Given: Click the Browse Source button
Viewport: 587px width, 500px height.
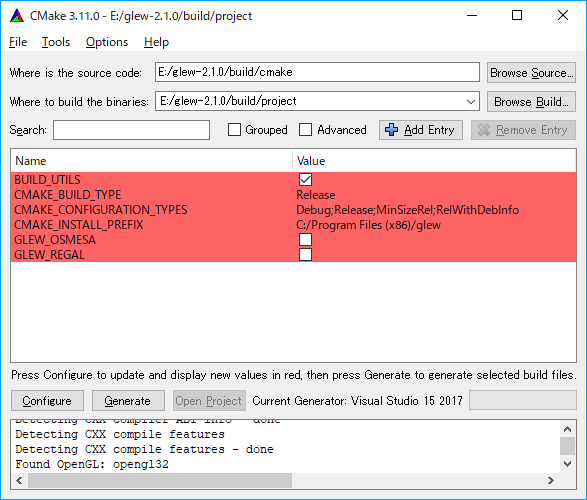Looking at the screenshot, I should [x=531, y=73].
